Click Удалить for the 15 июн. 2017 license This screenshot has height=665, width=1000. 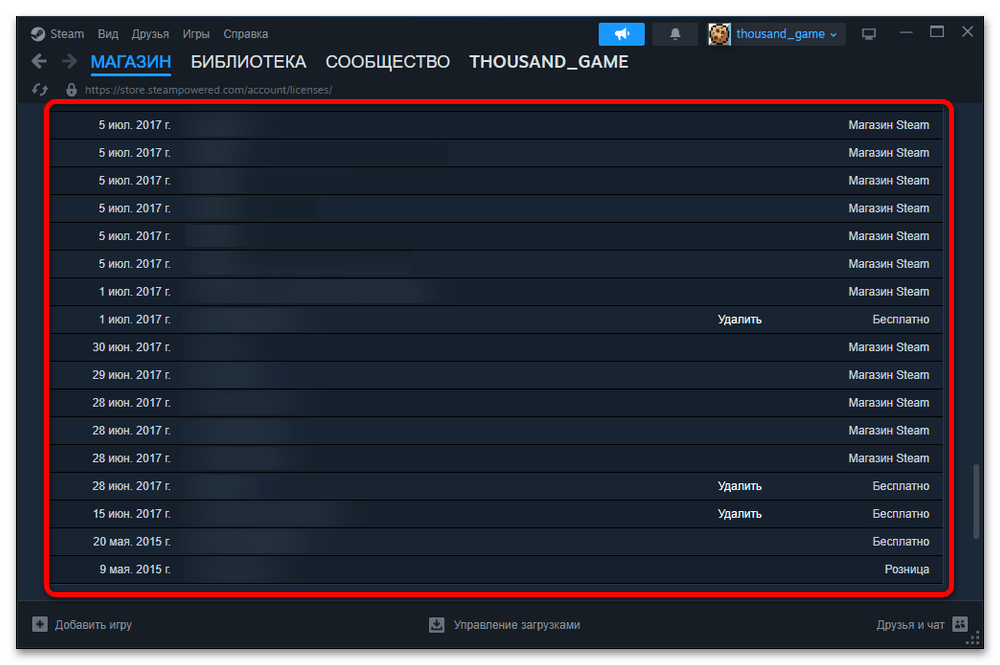coord(739,514)
